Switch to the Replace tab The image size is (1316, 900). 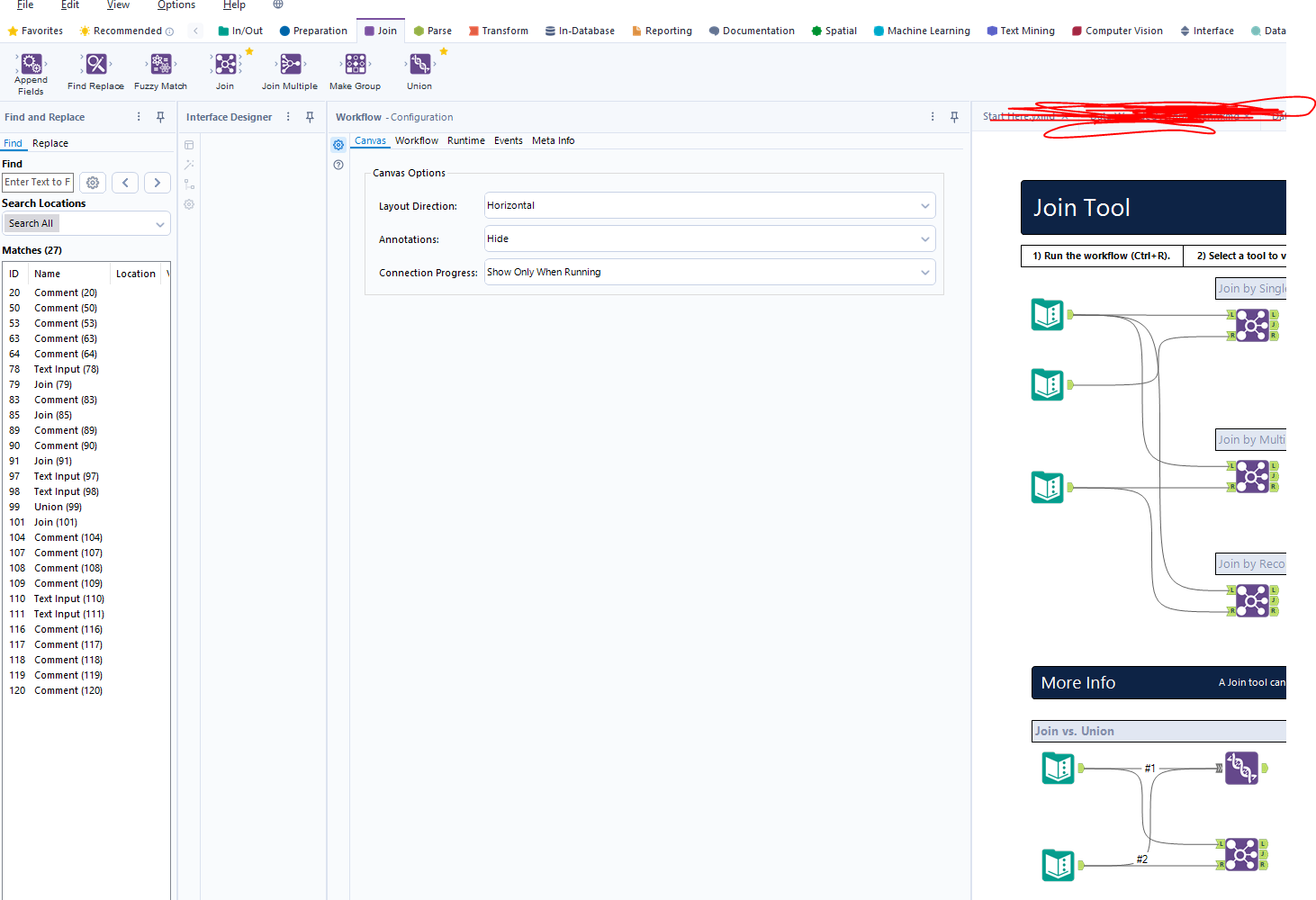pyautogui.click(x=50, y=143)
